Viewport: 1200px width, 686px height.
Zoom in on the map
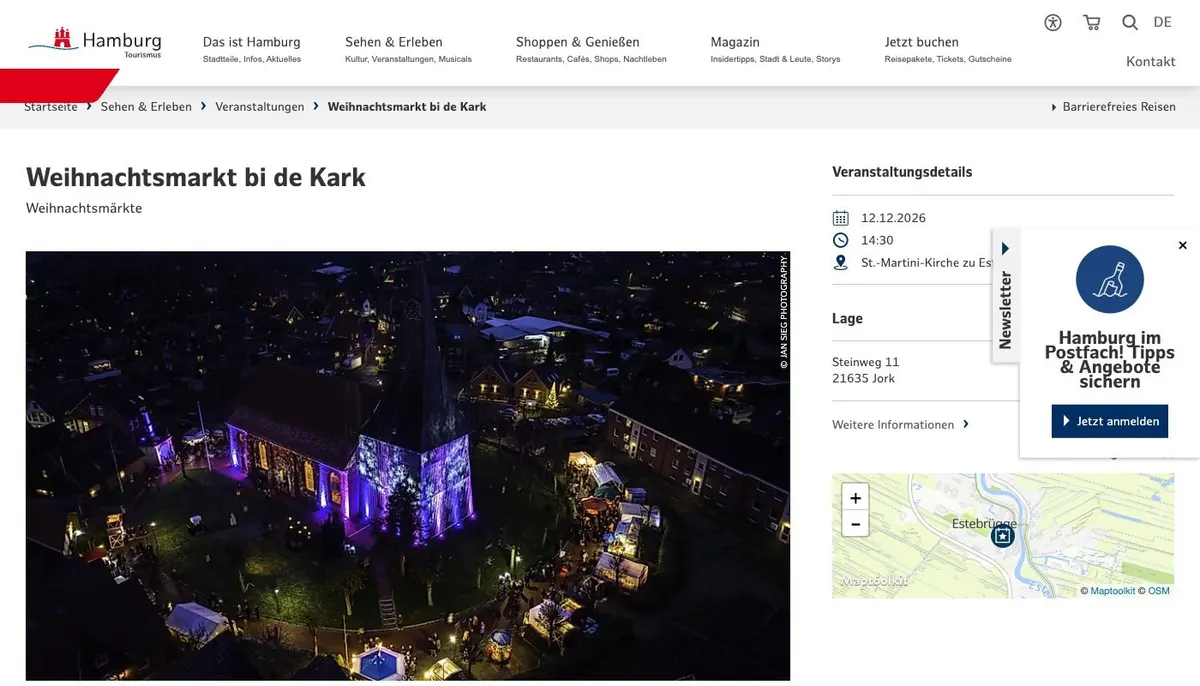(x=855, y=497)
